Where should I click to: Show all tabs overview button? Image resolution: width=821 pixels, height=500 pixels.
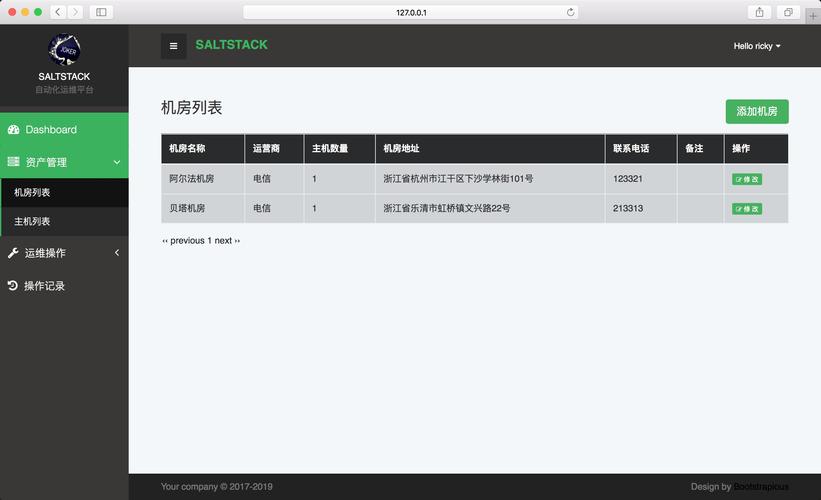pyautogui.click(x=788, y=12)
